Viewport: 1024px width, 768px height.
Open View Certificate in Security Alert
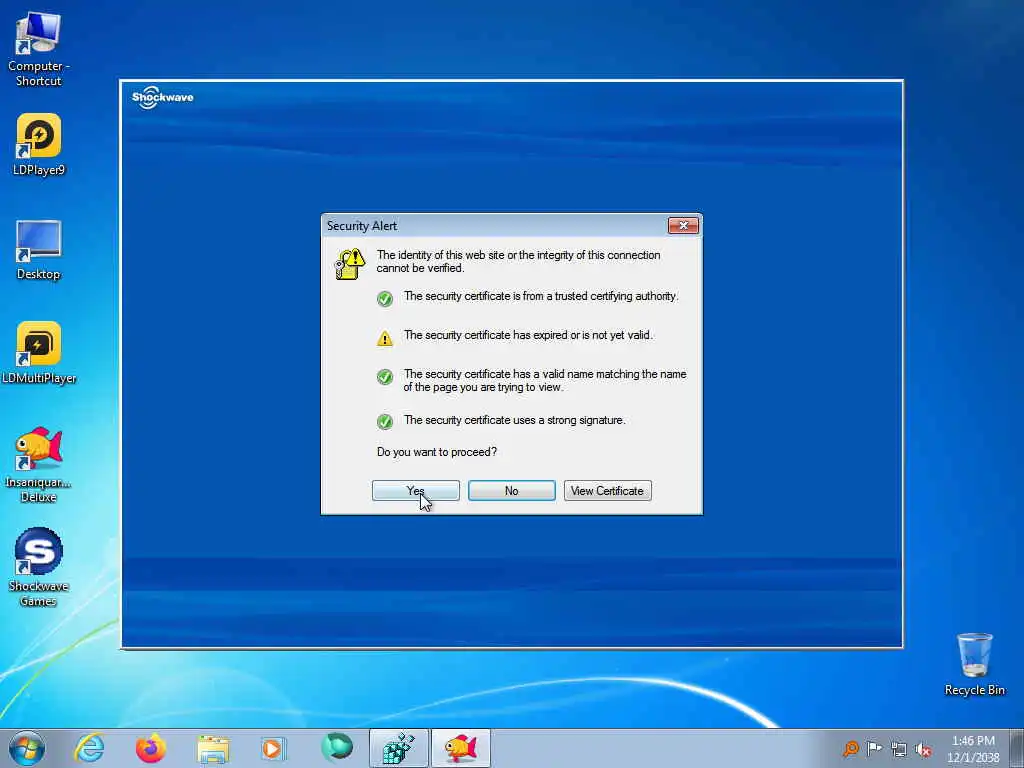tap(607, 490)
